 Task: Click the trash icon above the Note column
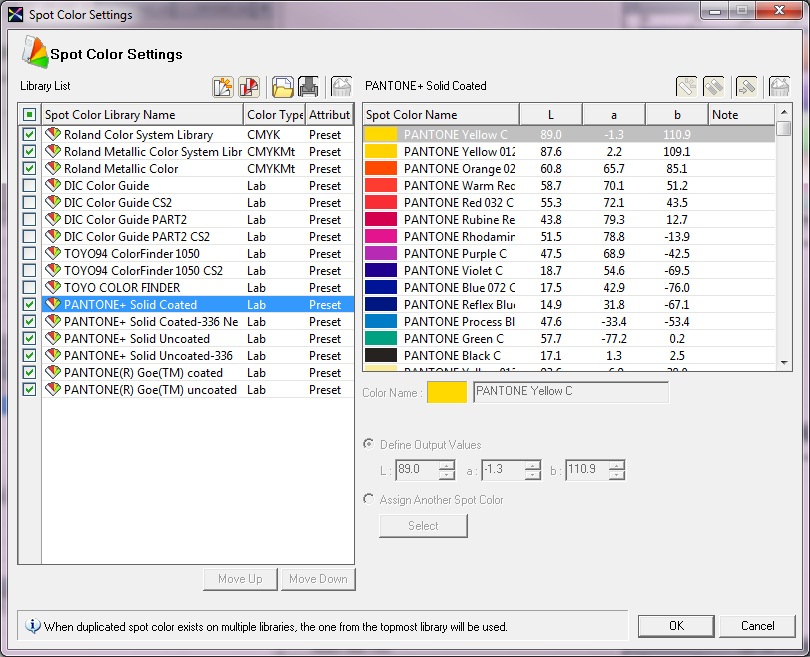(780, 87)
